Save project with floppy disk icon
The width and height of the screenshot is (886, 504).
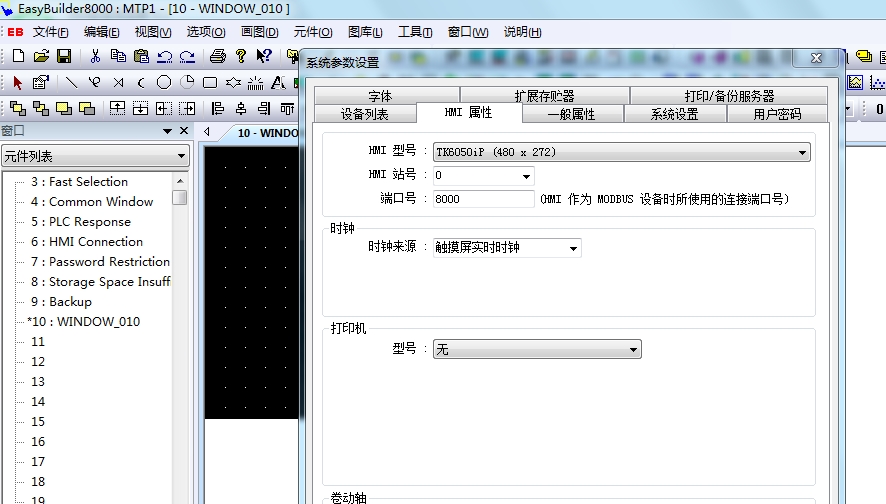pyautogui.click(x=64, y=56)
